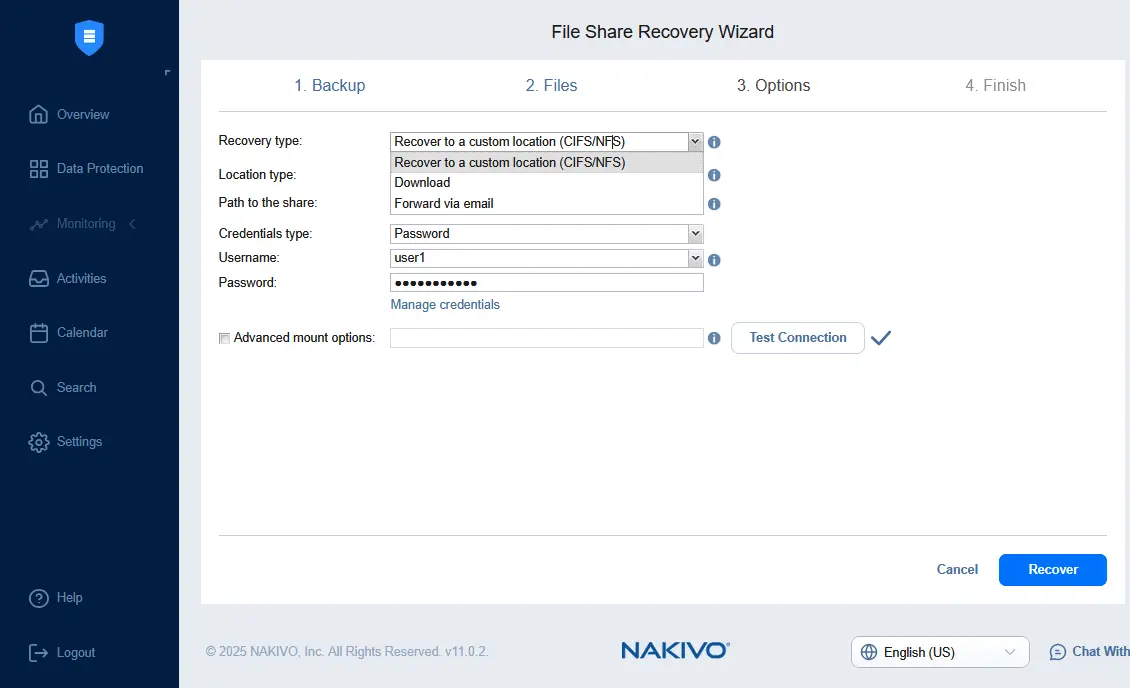Click the Test Connection button
Screen dimensions: 1130x688
pyautogui.click(x=798, y=338)
